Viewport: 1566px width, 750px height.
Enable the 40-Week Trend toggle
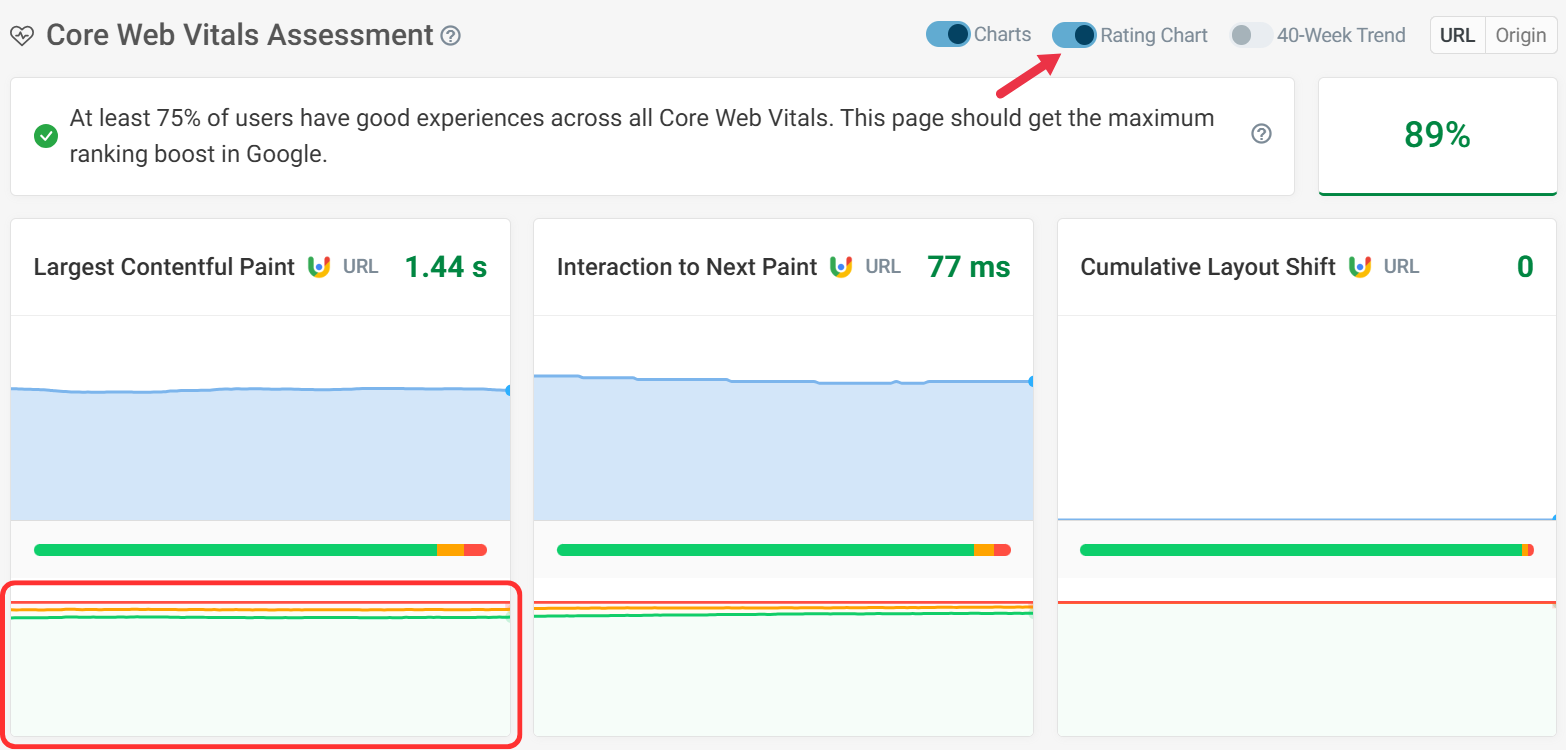click(1251, 35)
